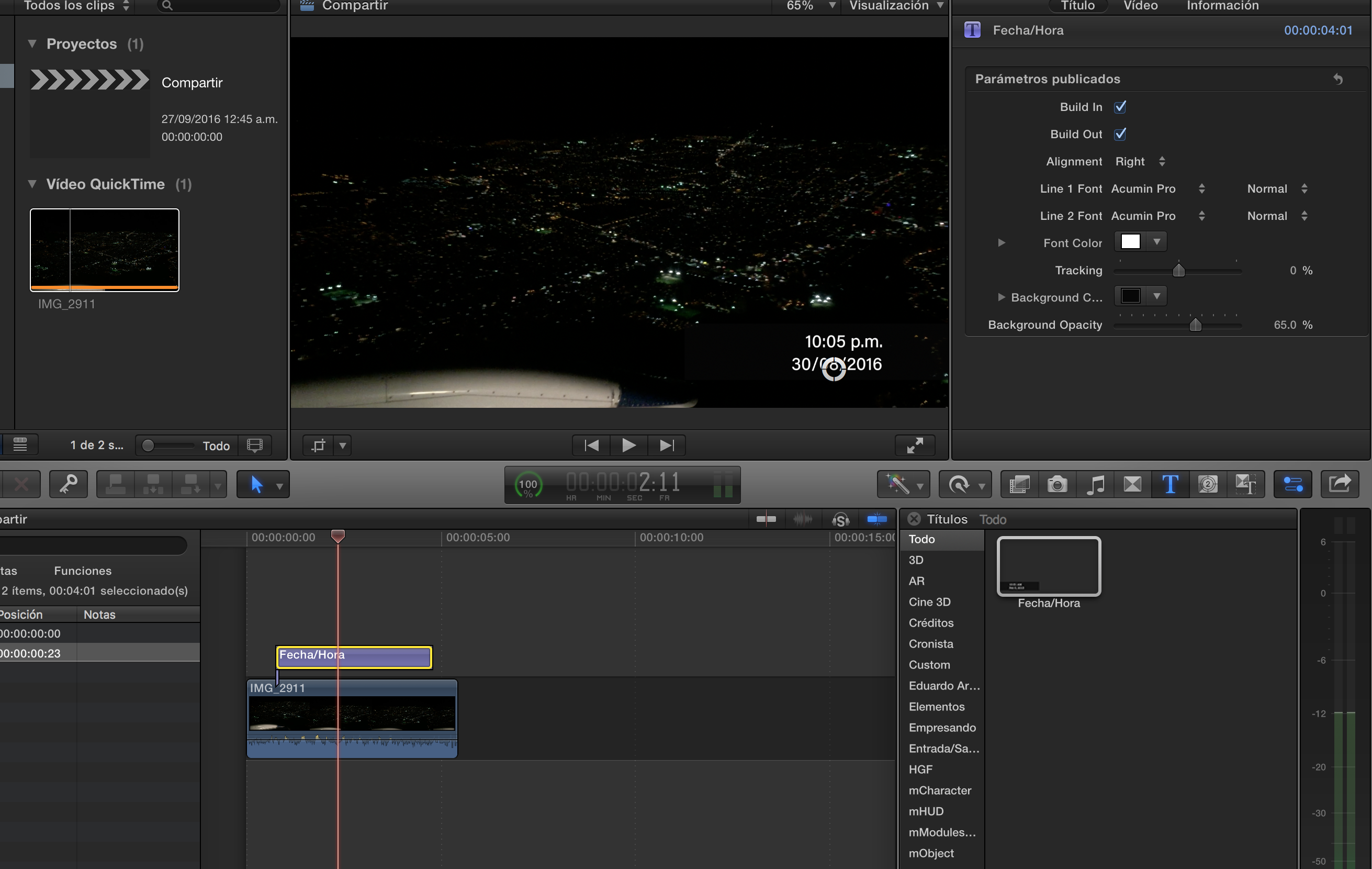Select the Créditos titles category

(931, 623)
